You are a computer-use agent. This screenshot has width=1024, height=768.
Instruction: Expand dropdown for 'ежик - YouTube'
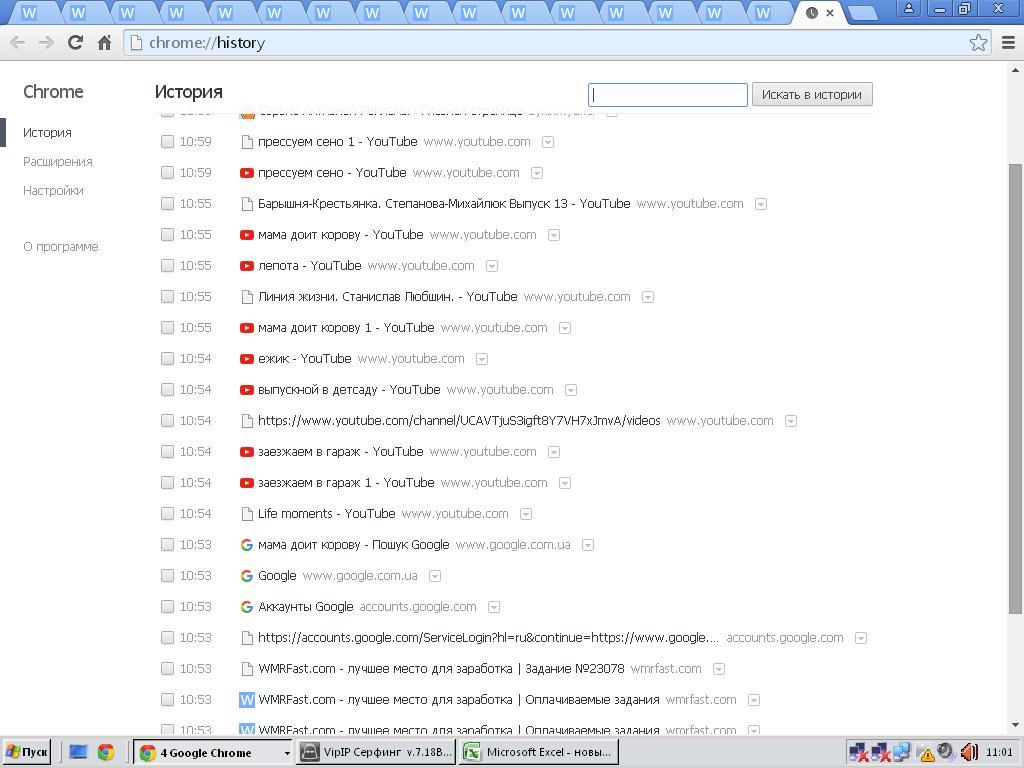point(482,359)
